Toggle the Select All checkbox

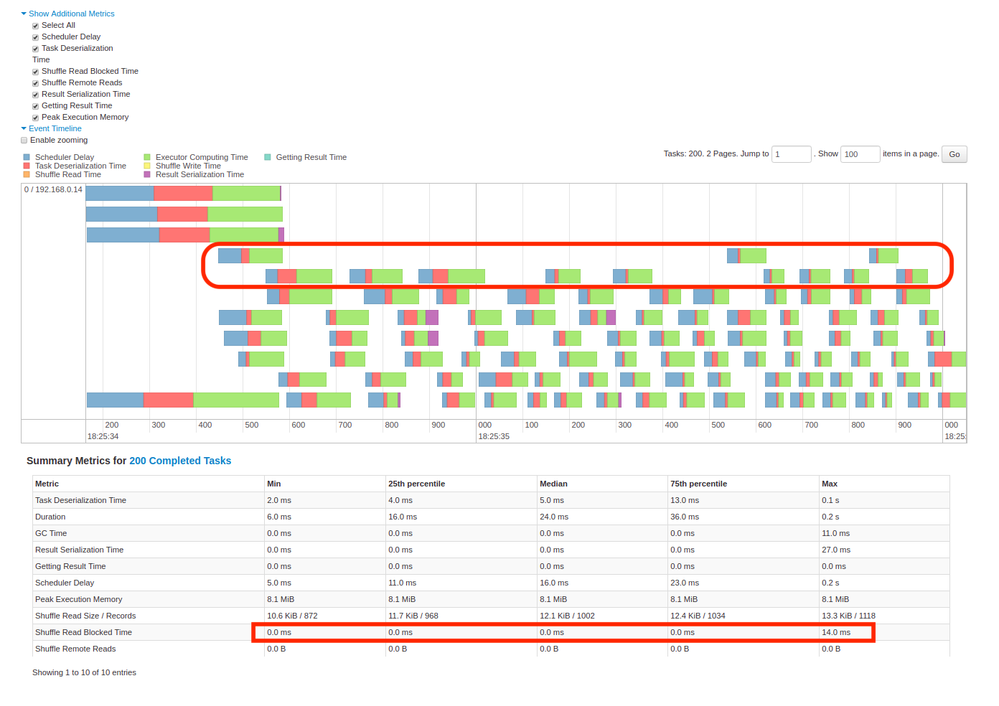point(36,26)
